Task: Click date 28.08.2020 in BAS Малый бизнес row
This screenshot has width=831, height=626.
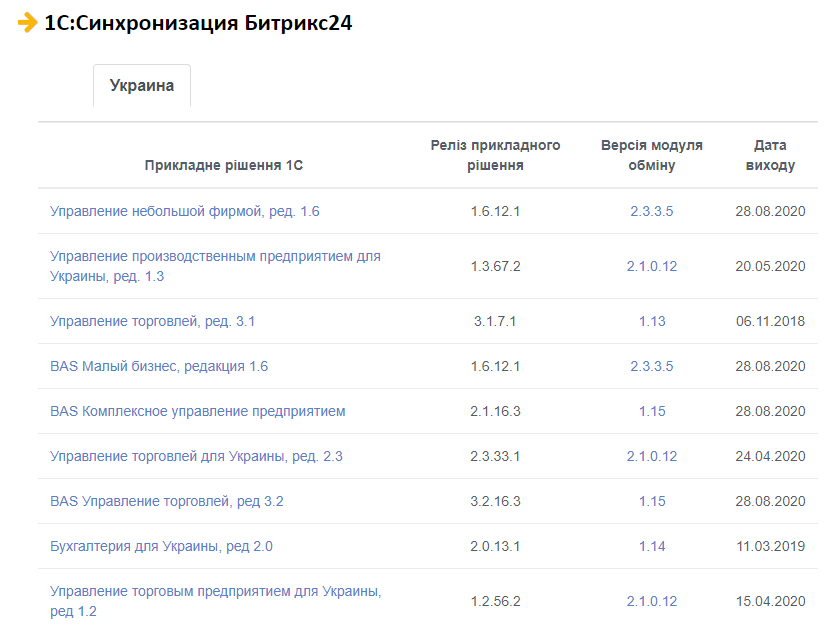Action: click(x=770, y=366)
